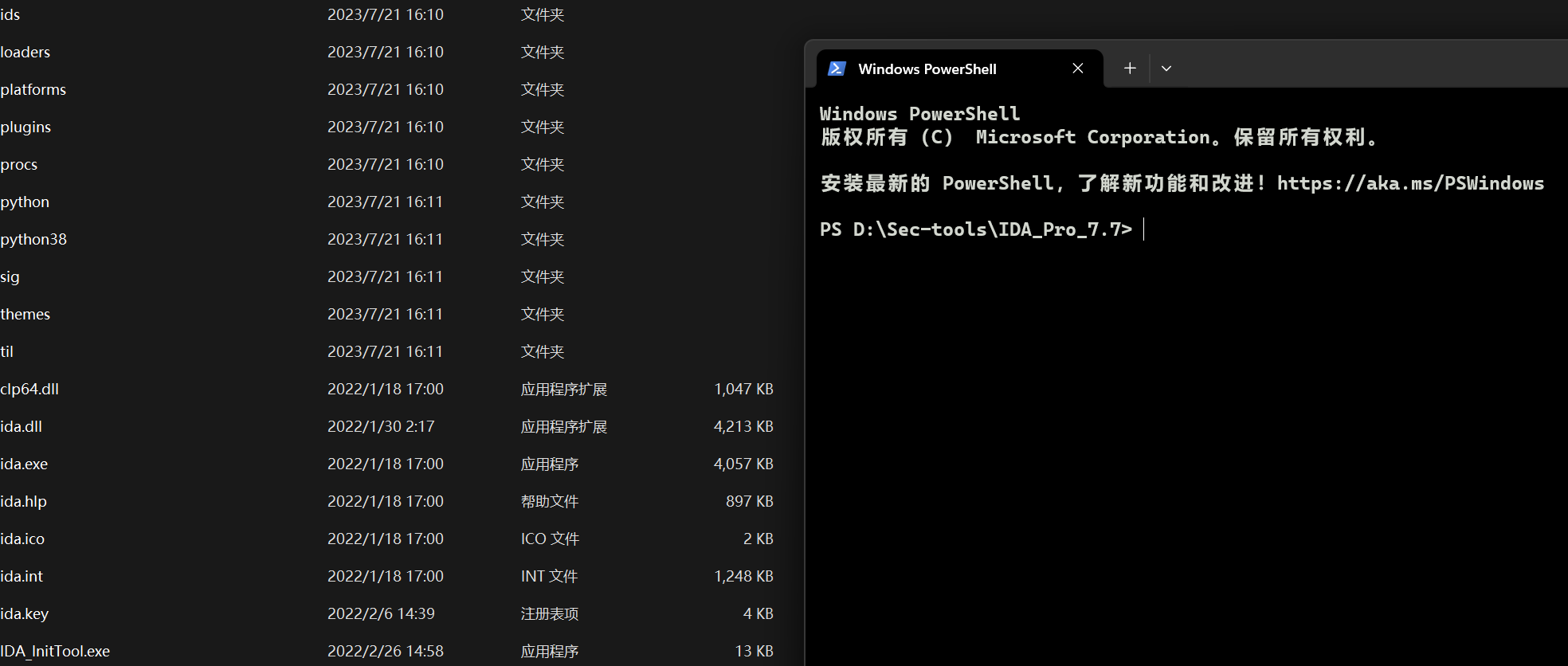The image size is (1568, 666).
Task: Click the 4 KB size of ida.key
Action: point(759,613)
